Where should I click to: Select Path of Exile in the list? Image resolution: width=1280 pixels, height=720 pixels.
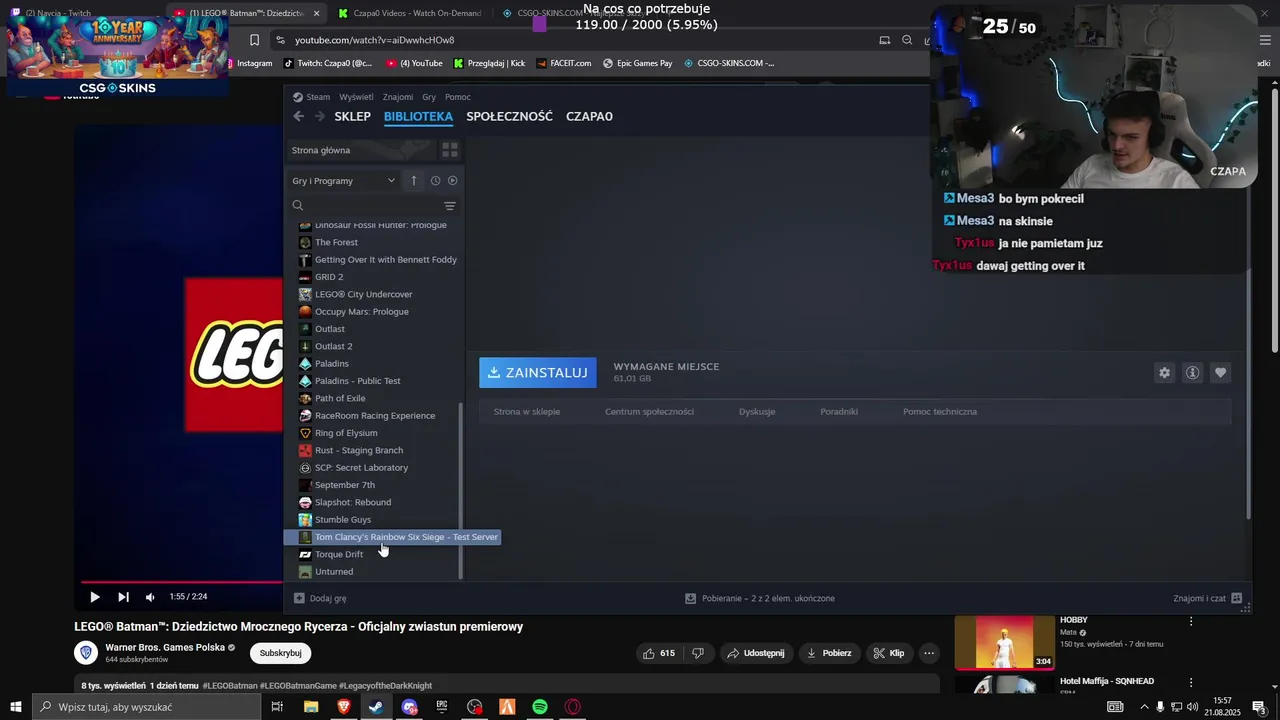point(340,398)
